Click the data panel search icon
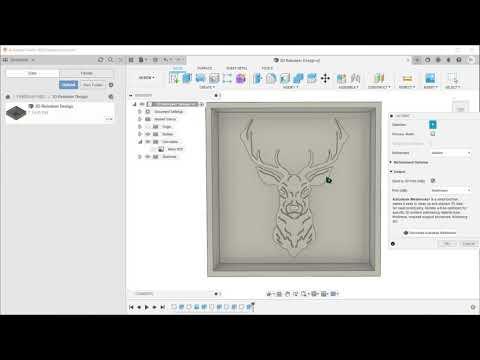Screen dimensions: 480x360 (110, 60)
